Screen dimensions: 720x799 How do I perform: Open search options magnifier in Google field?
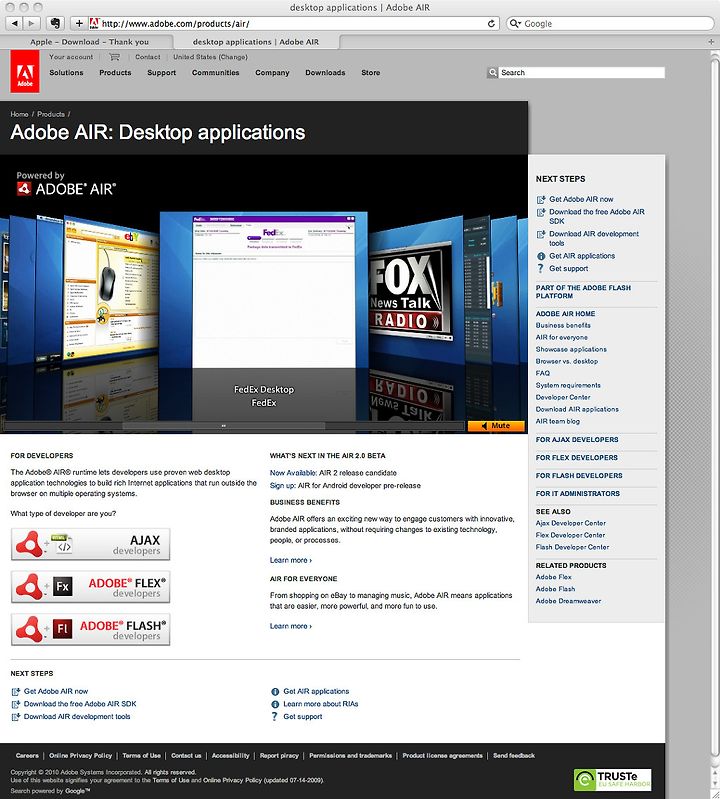pyautogui.click(x=515, y=23)
